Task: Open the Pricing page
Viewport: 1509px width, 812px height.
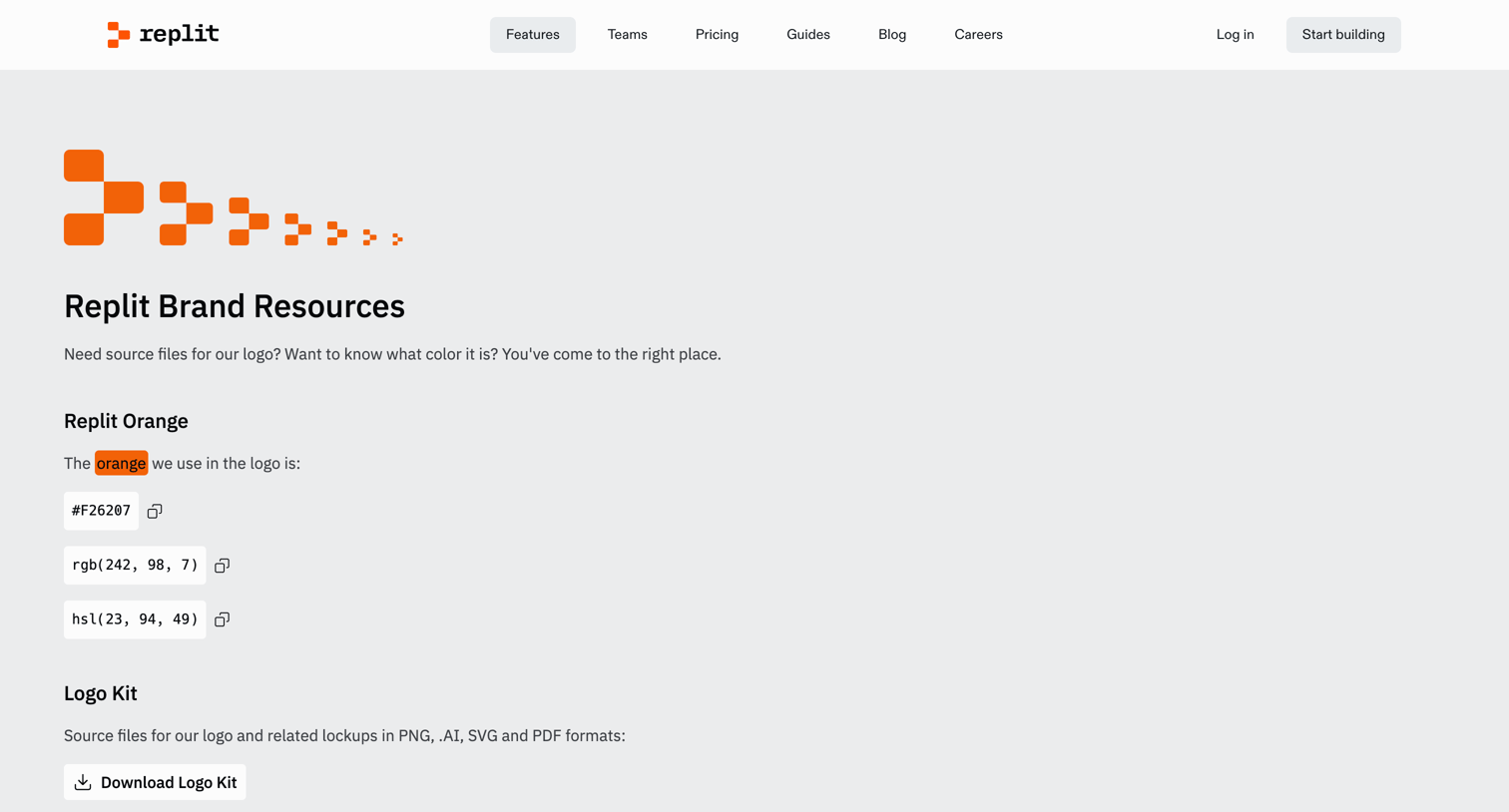Action: 718,35
